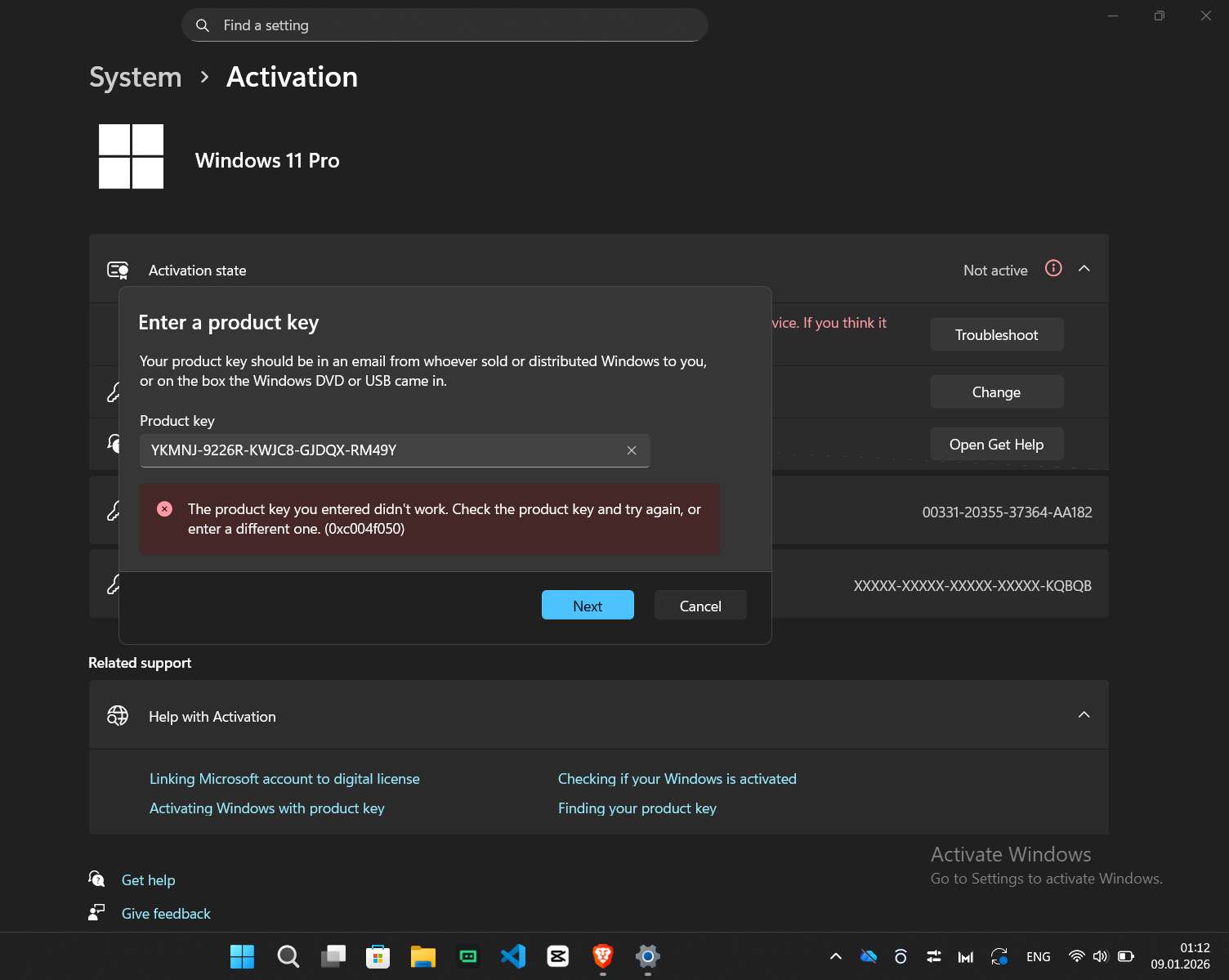1229x980 pixels.
Task: Click Next to submit the product key
Action: (588, 605)
